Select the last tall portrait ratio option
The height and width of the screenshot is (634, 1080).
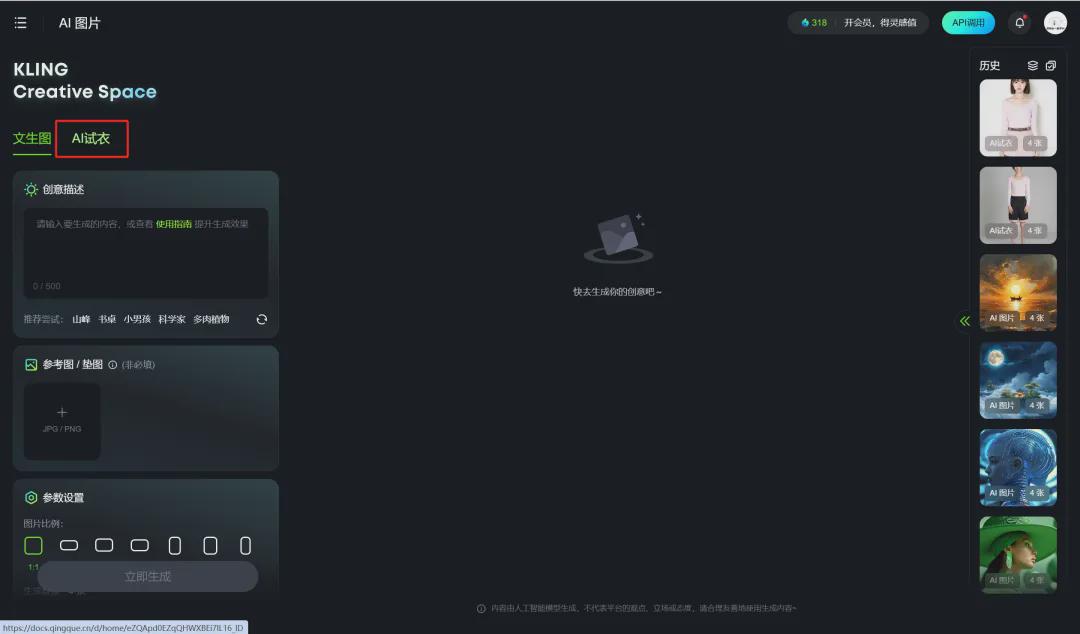tap(245, 546)
